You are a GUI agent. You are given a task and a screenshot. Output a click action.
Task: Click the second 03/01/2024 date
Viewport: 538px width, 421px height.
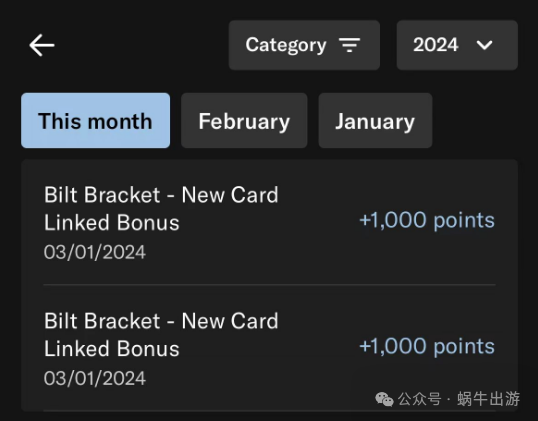click(x=95, y=378)
